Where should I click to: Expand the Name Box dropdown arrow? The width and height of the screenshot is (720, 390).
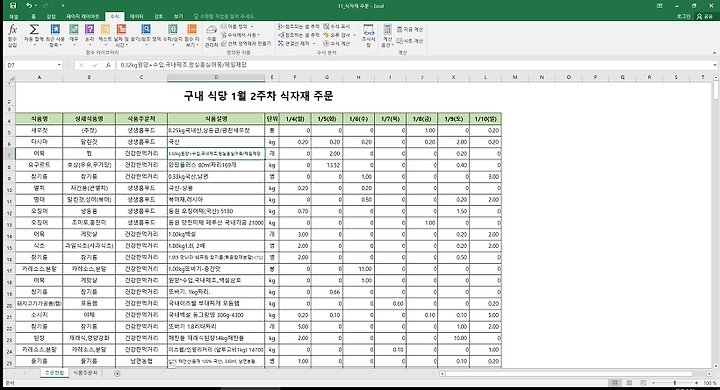[59, 65]
